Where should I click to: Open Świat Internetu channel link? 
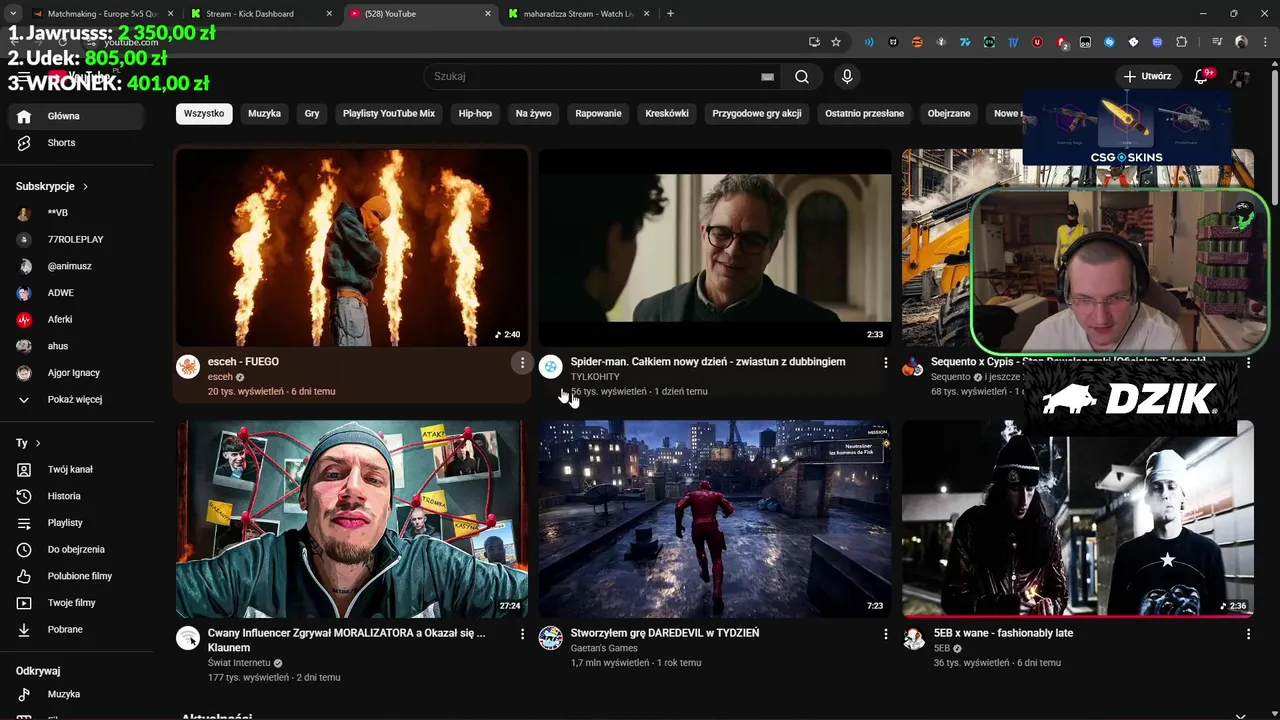239,663
